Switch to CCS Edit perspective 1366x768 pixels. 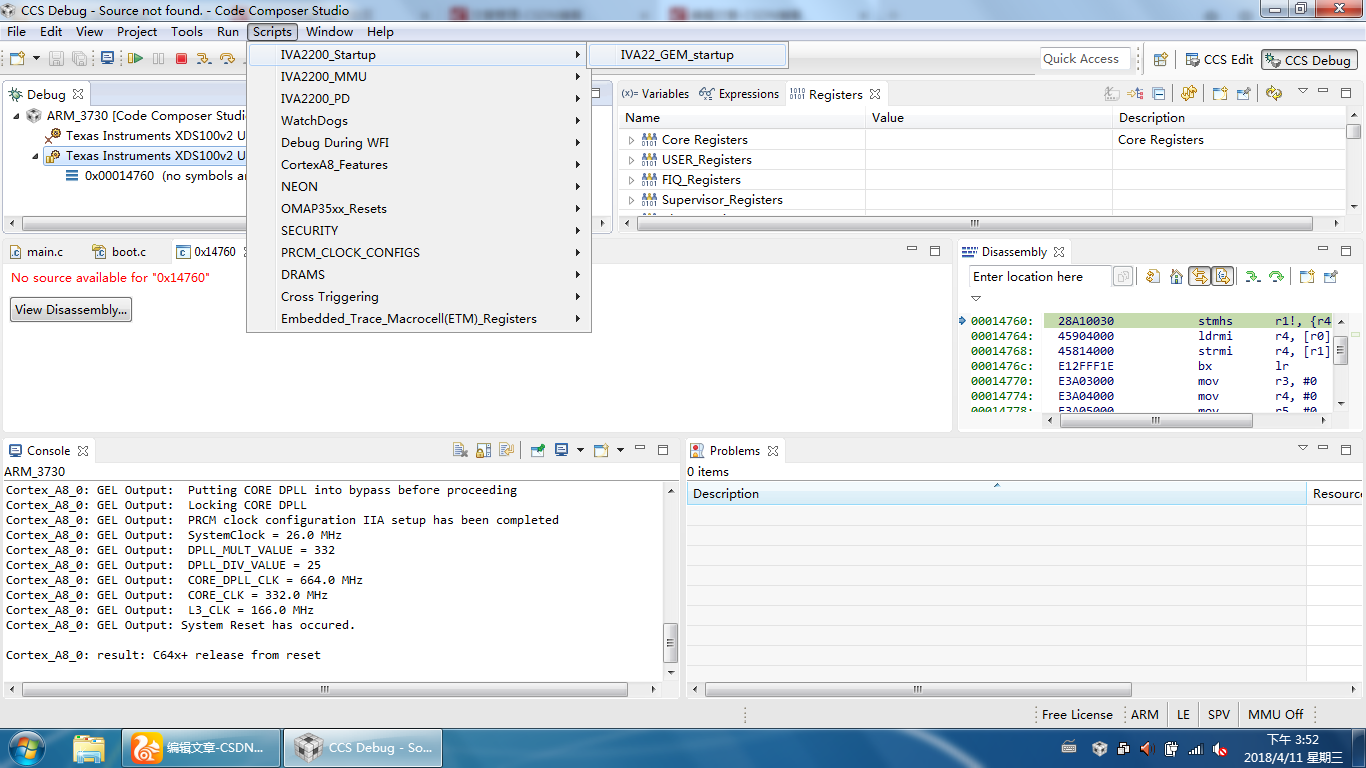tap(1219, 60)
